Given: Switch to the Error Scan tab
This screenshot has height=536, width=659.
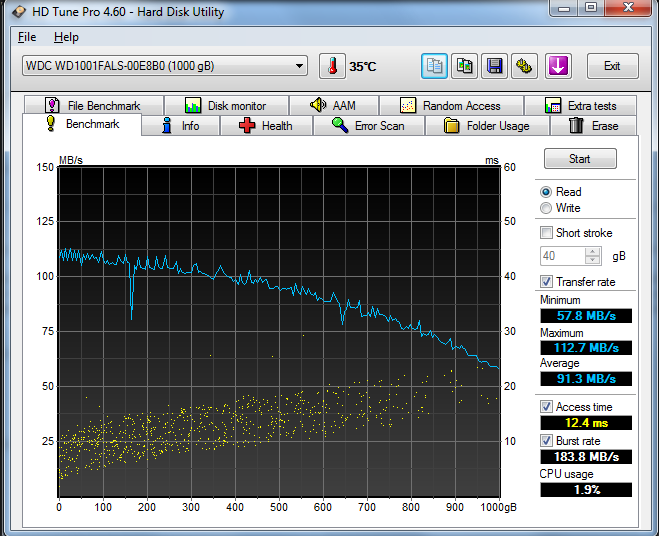Looking at the screenshot, I should tap(368, 126).
